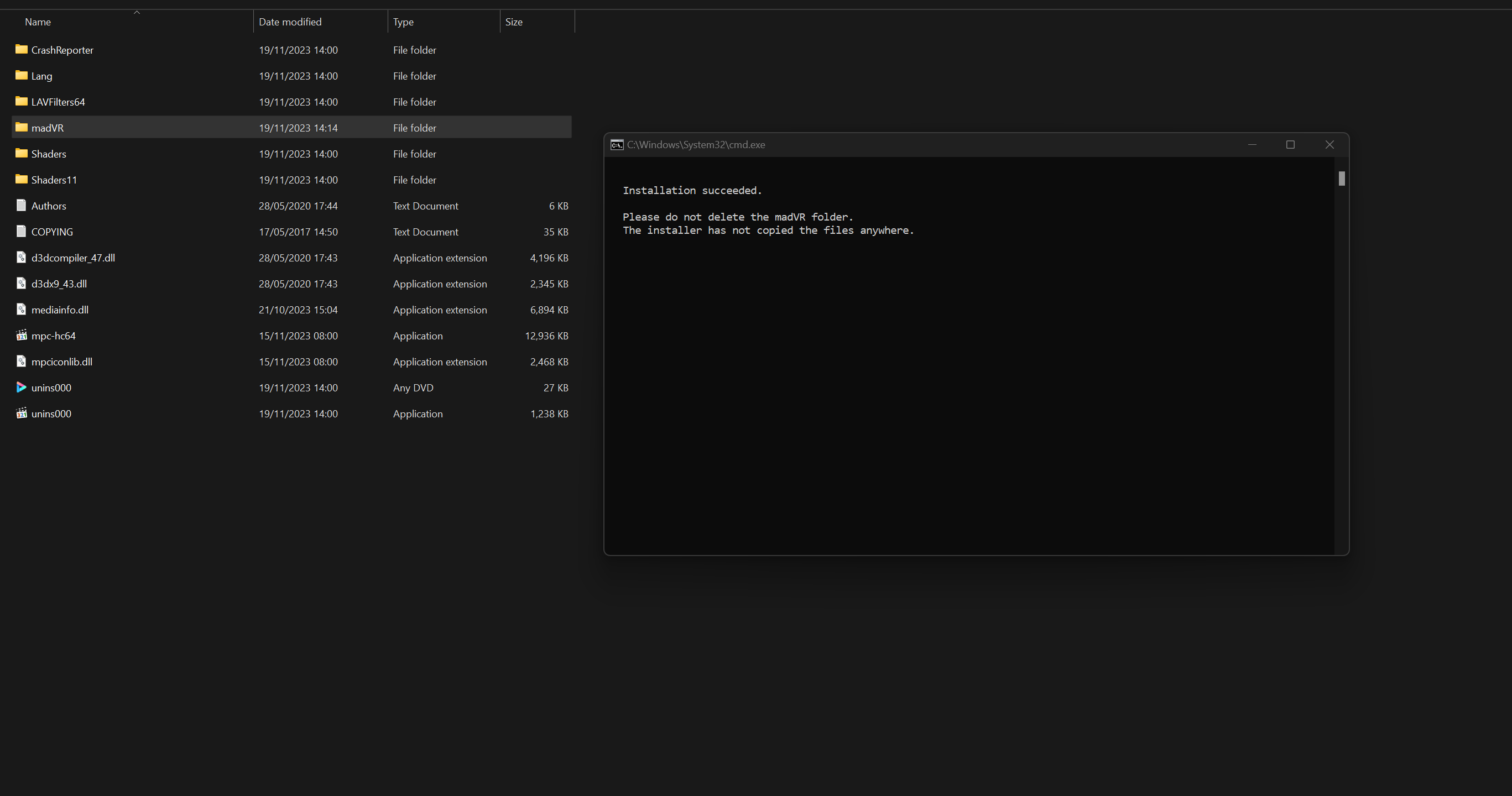Viewport: 1512px width, 796px height.
Task: Select the mpc-hc64 application icon
Action: [x=21, y=336]
